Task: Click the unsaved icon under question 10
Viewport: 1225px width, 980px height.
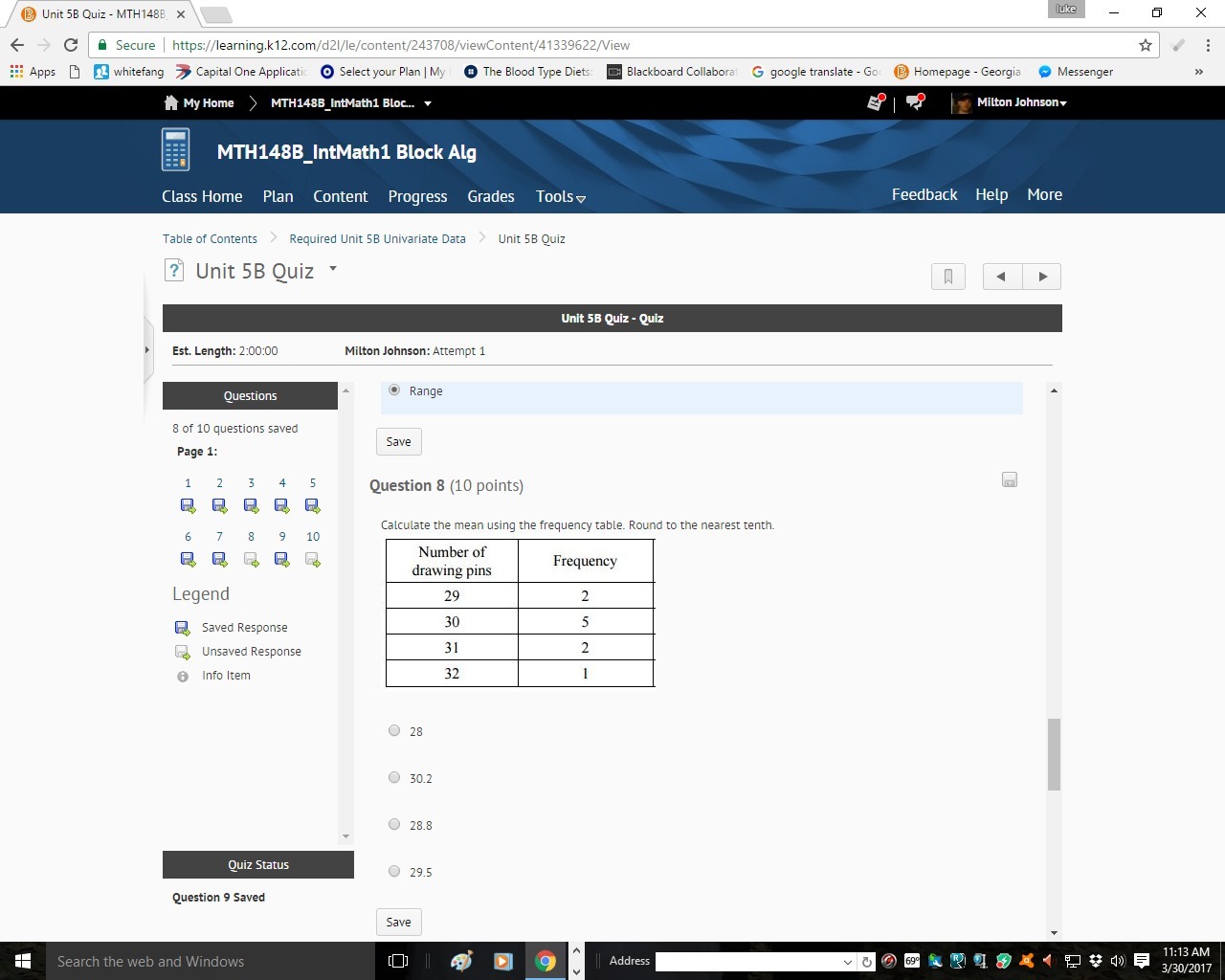Action: [313, 559]
